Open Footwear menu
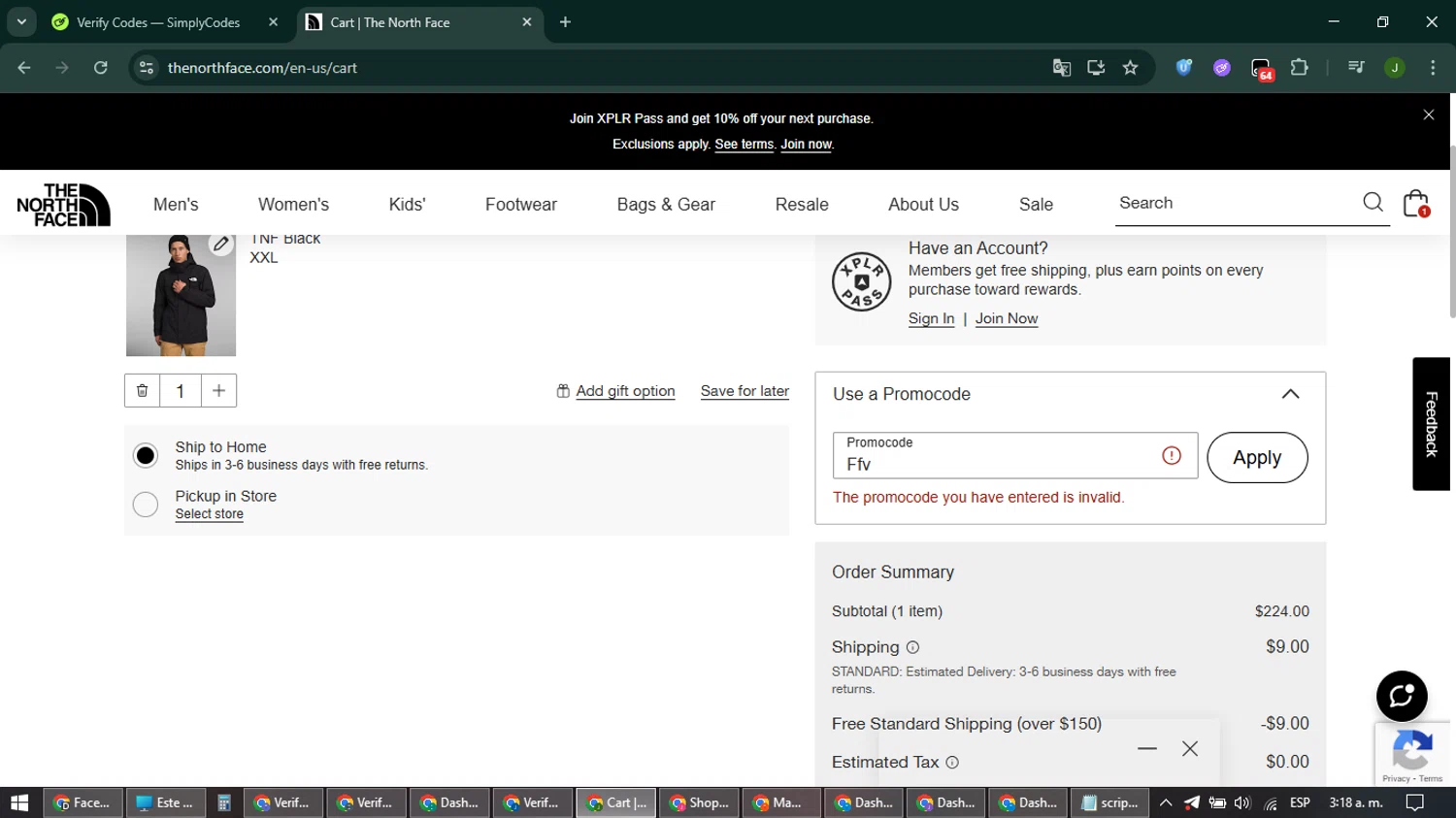The image size is (1456, 818). pos(521,205)
